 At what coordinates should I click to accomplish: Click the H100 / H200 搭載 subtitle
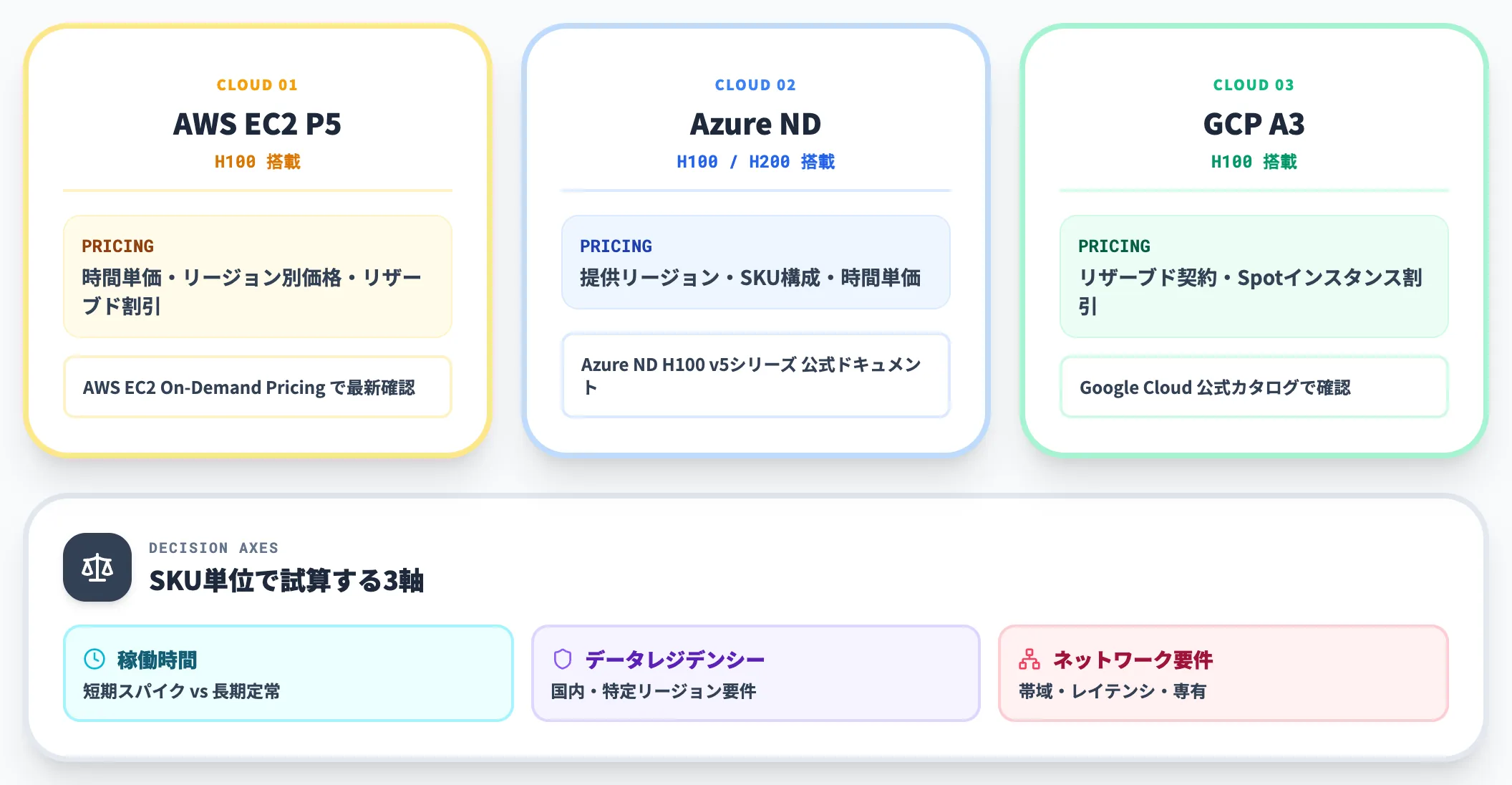pyautogui.click(x=756, y=162)
